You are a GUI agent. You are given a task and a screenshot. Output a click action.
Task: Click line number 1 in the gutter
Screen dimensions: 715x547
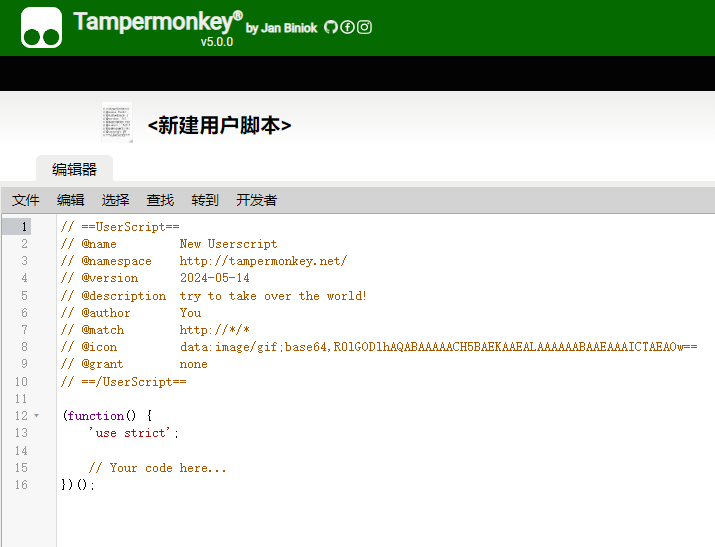pyautogui.click(x=24, y=227)
